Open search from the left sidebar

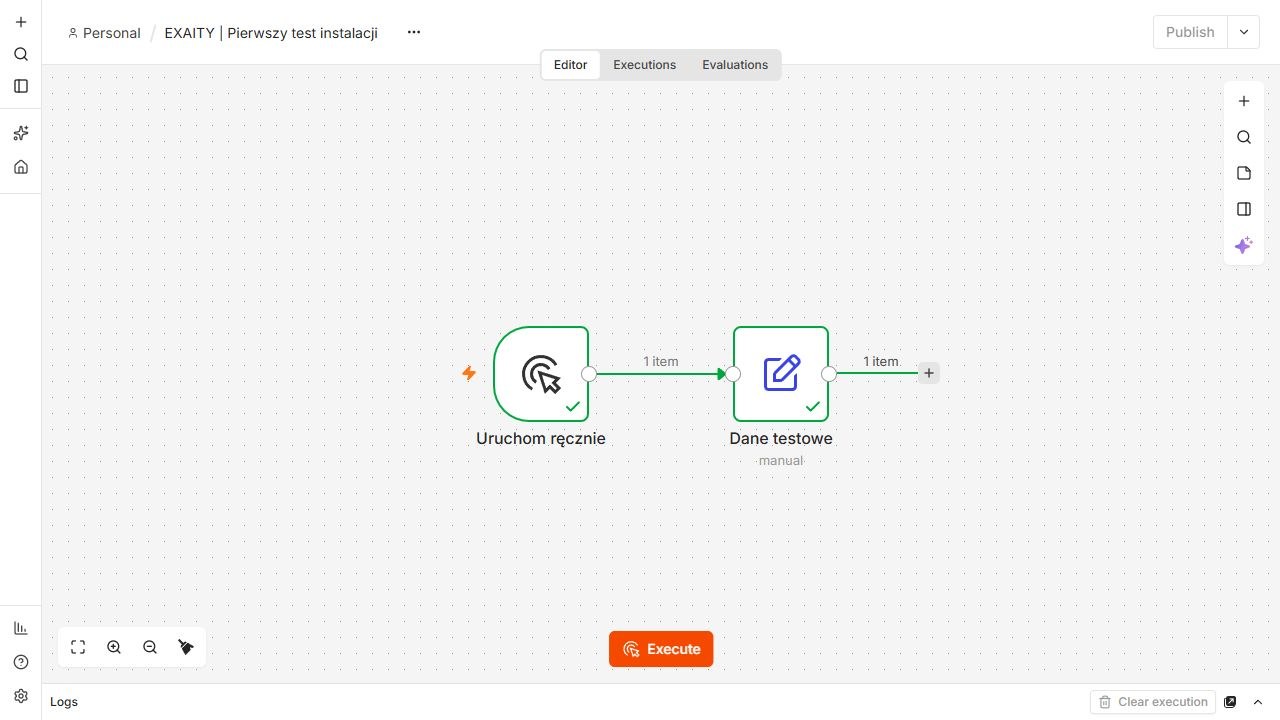click(x=21, y=54)
